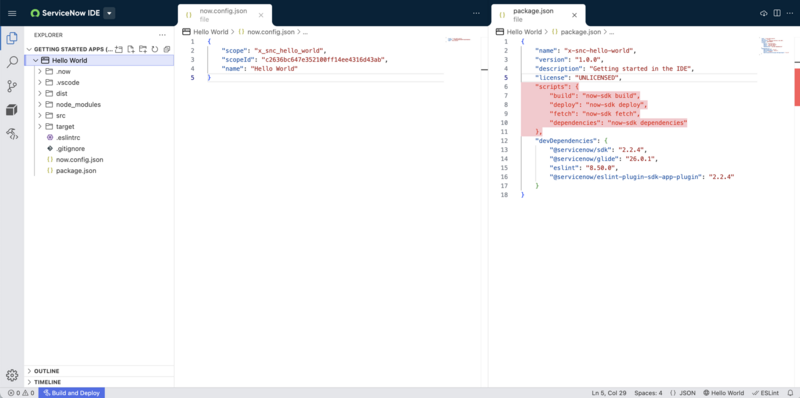Click the New Folder icon in Explorer
800x398 pixels.
(x=143, y=49)
